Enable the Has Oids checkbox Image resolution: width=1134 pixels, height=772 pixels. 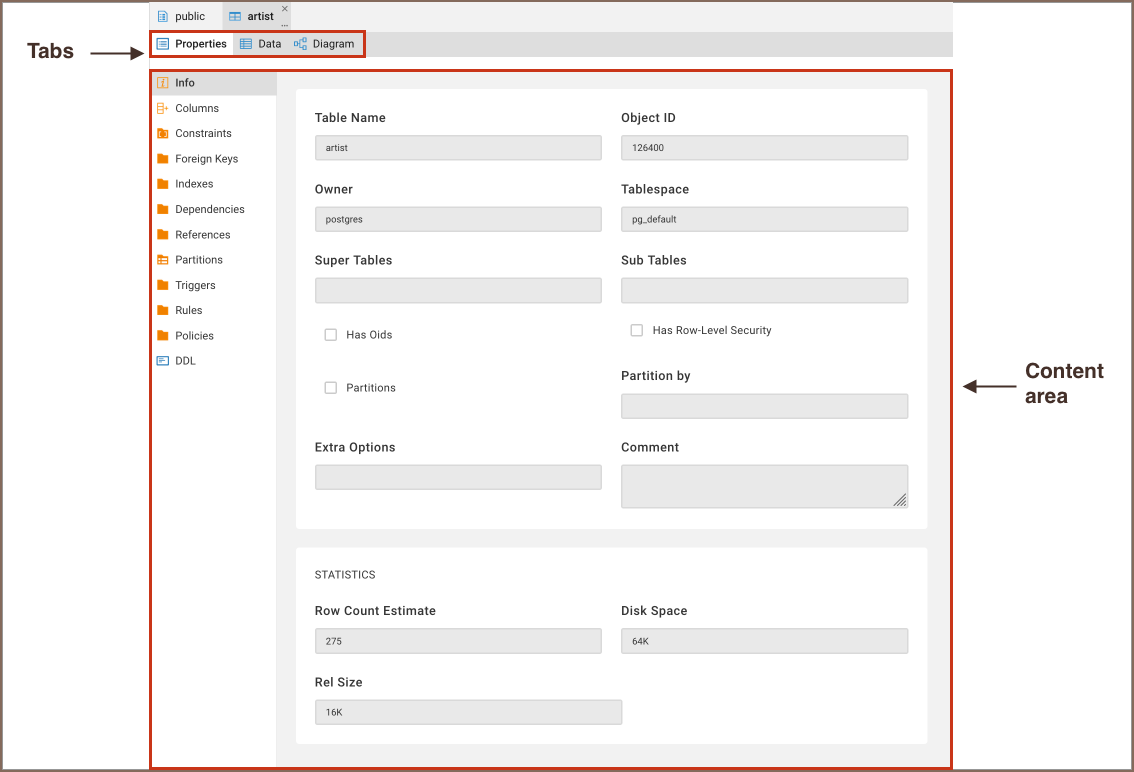click(330, 335)
